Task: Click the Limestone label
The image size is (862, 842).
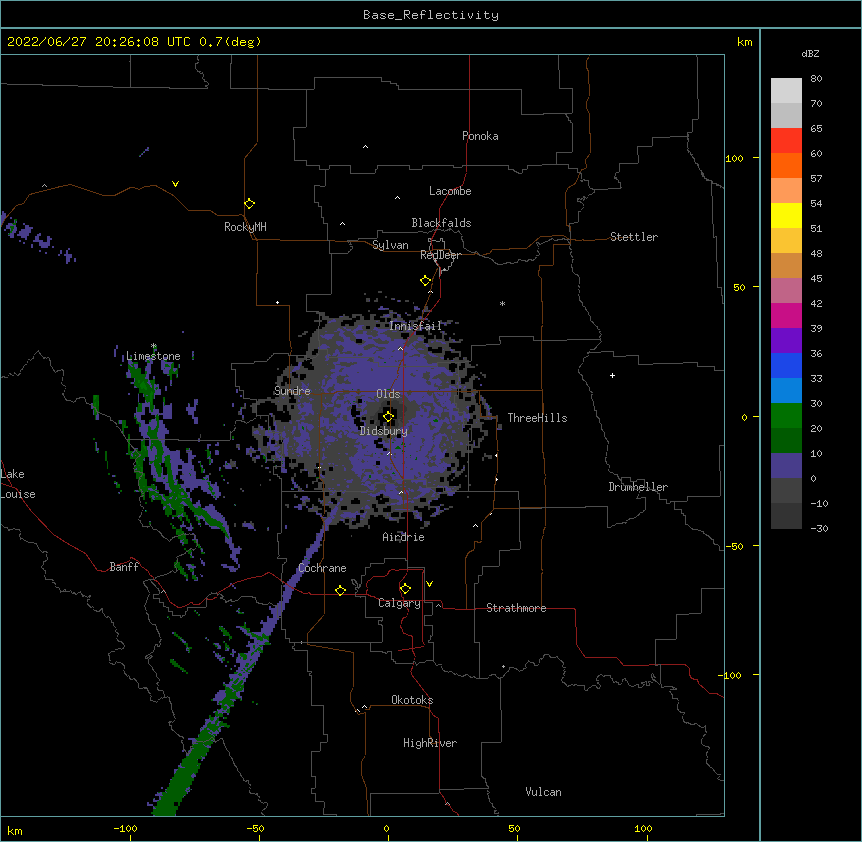Action: coord(153,356)
